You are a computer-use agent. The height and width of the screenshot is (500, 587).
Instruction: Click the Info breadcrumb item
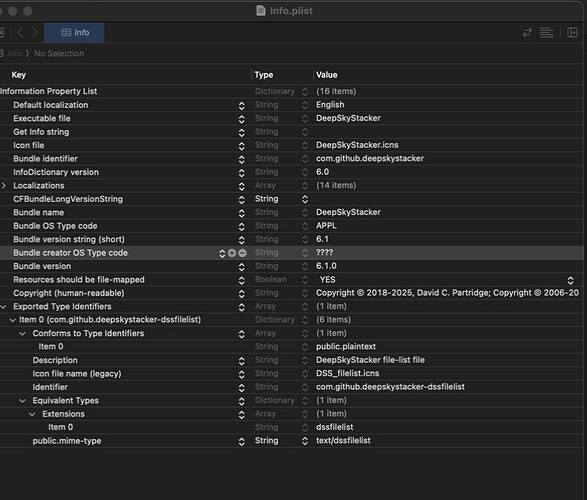point(15,53)
